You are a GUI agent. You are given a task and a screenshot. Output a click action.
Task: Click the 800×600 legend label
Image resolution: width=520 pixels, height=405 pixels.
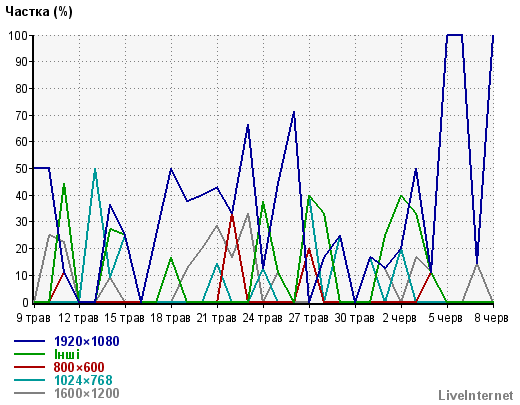79,367
